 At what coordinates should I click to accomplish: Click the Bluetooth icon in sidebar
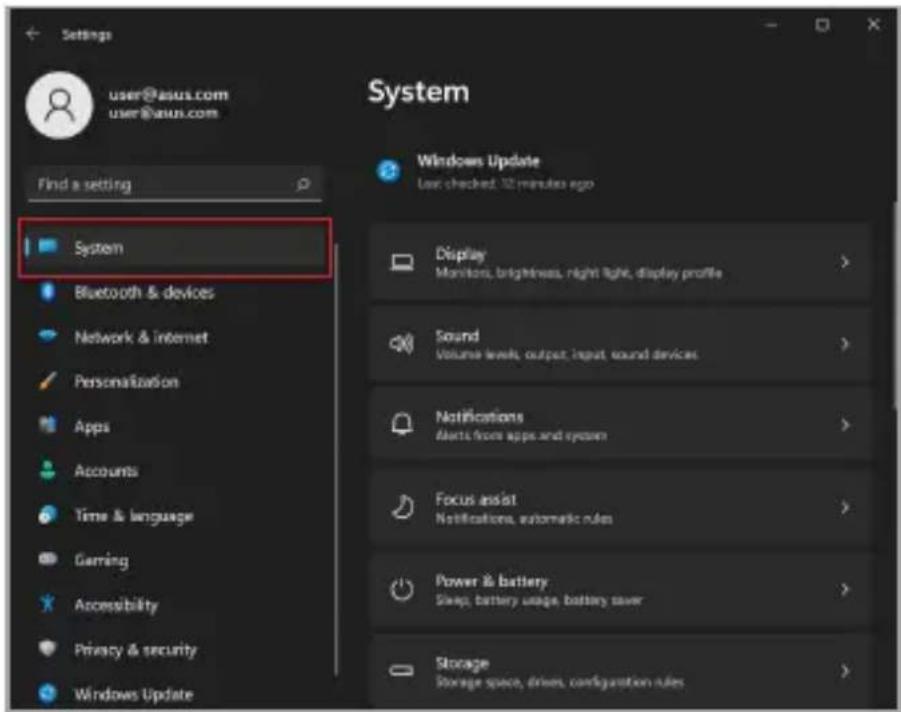coord(48,292)
